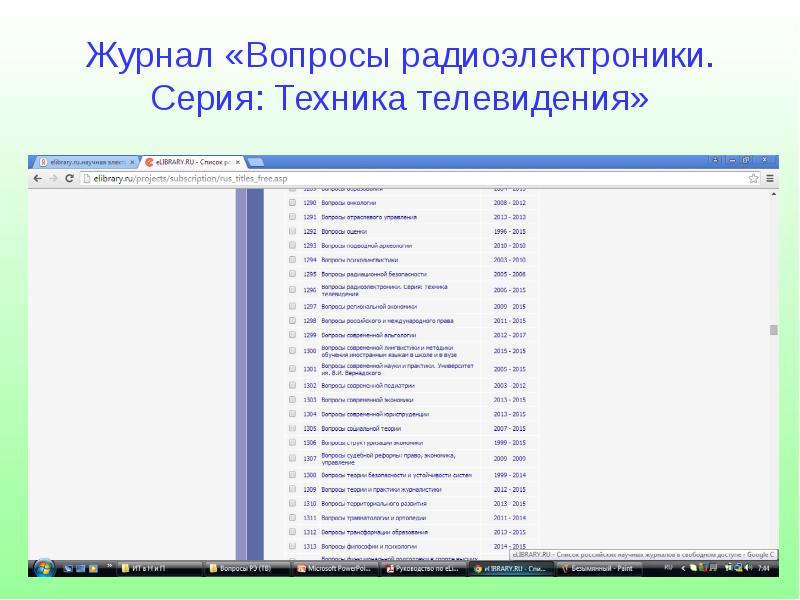The image size is (800, 600).
Task: Open the Windows Start button
Action: click(43, 568)
